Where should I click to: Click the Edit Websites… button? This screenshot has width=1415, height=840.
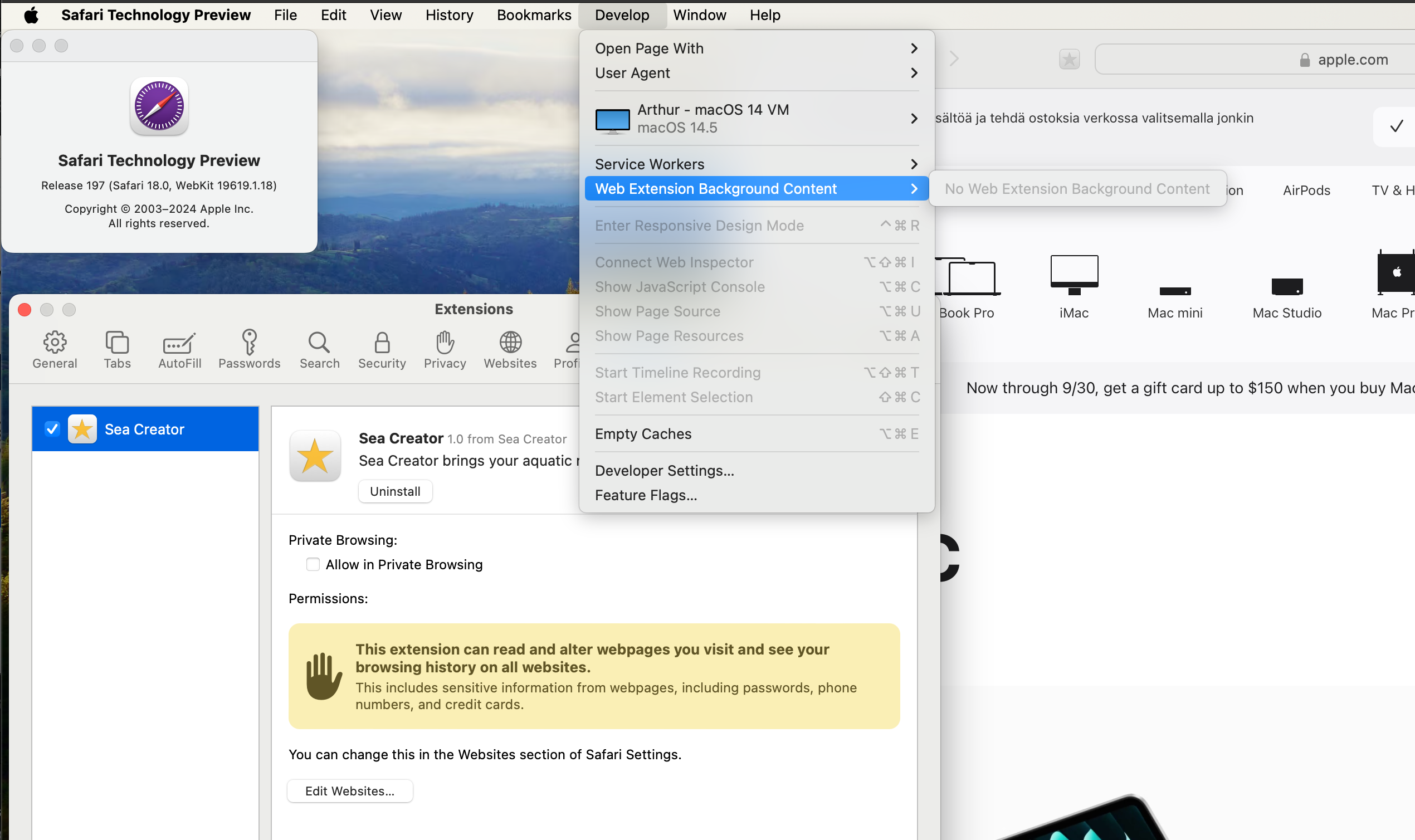tap(350, 791)
